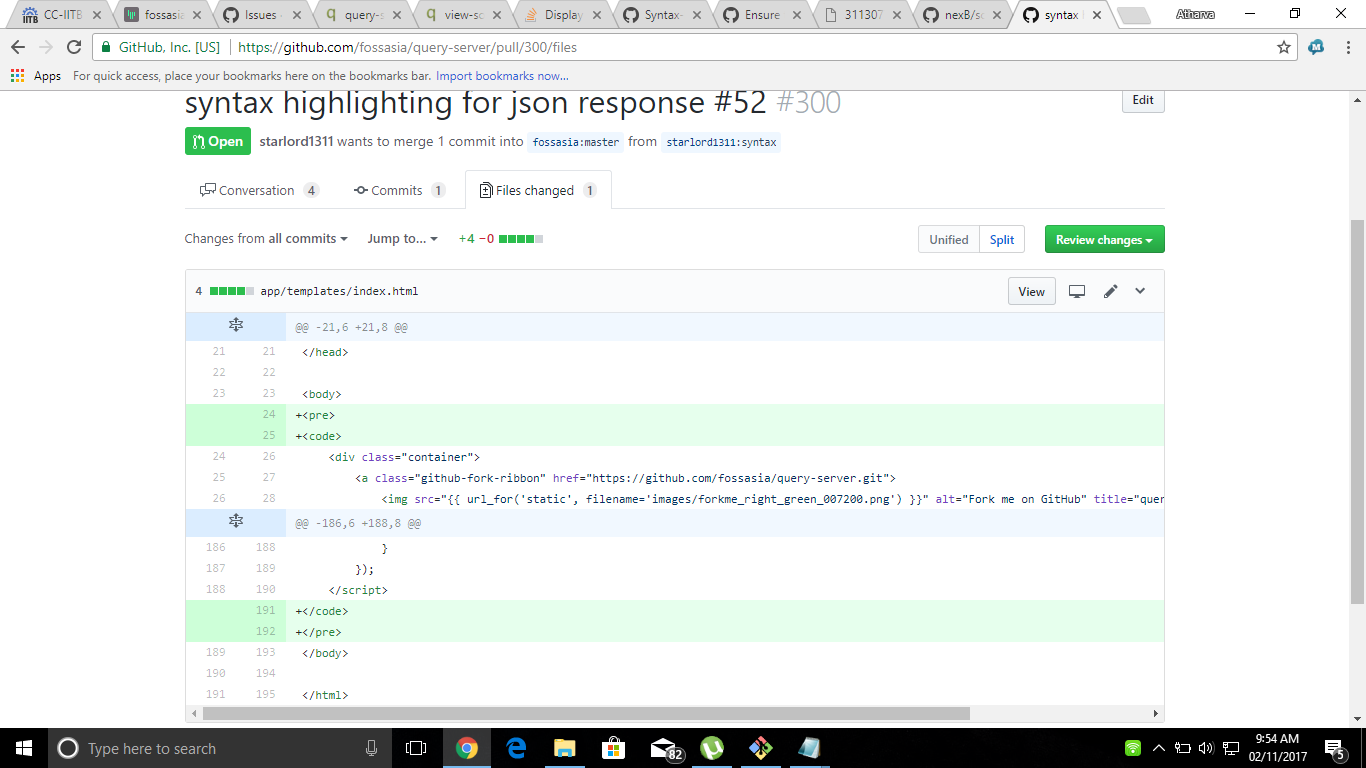Screen dimensions: 1366x768
Task: Open Apps bookmarks shortcut
Action: [x=35, y=76]
